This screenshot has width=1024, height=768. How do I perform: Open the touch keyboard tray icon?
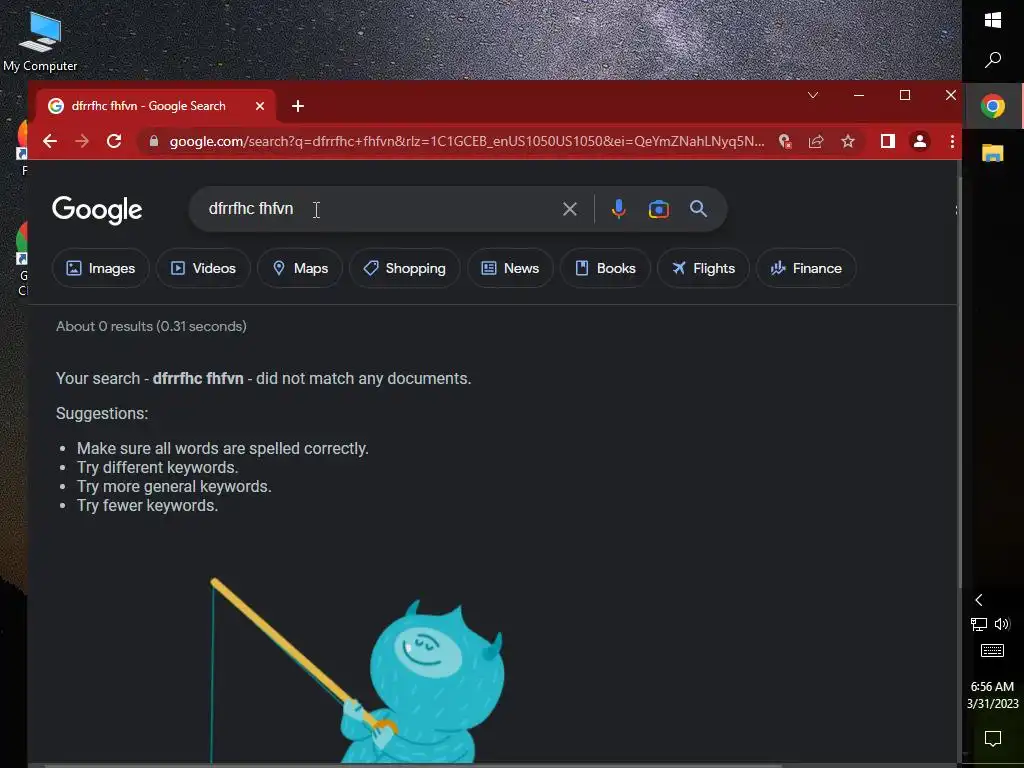(x=993, y=650)
